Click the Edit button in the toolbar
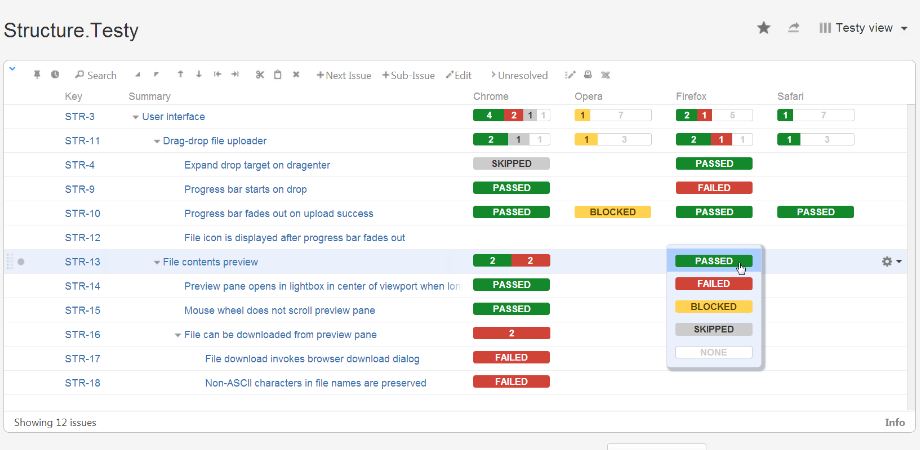This screenshot has height=450, width=920. pyautogui.click(x=458, y=75)
